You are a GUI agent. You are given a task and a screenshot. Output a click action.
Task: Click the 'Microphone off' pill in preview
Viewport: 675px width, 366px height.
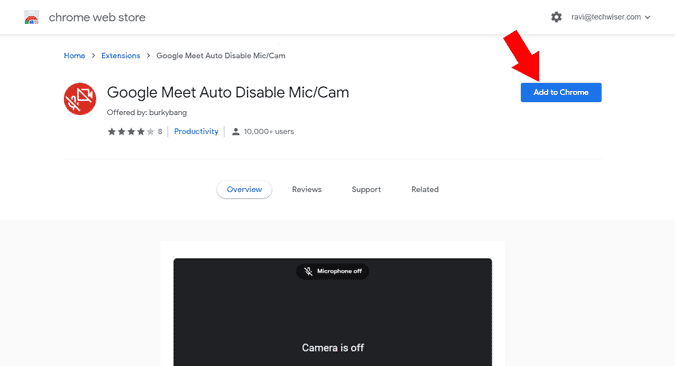point(332,271)
